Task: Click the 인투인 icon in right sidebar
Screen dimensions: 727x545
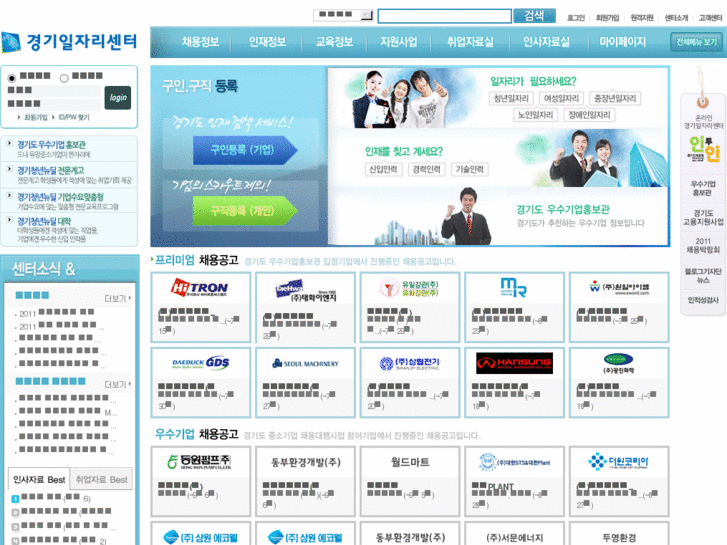Action: (x=703, y=149)
